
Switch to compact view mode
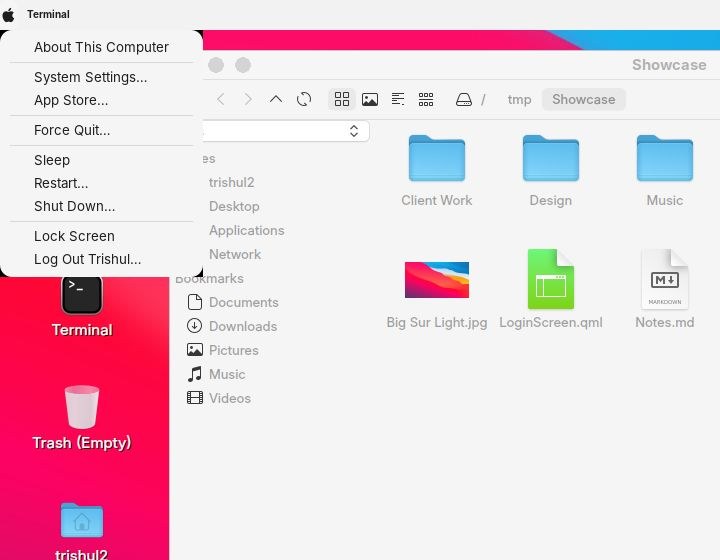(426, 99)
